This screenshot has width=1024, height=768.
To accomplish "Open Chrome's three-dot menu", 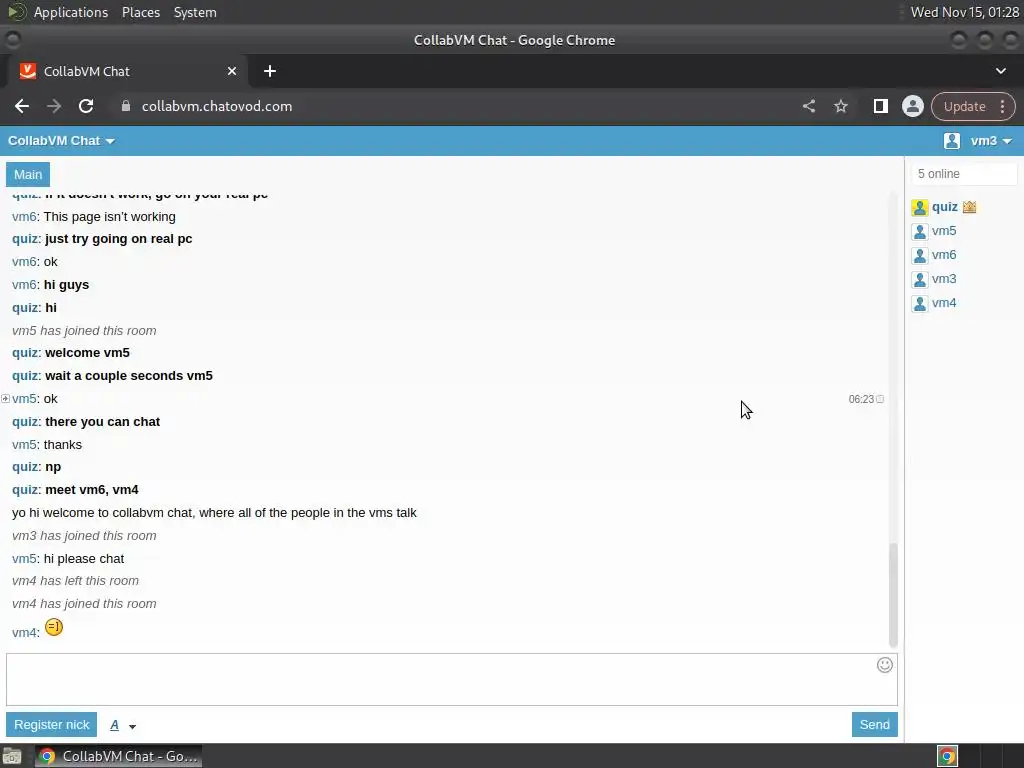I will click(1002, 106).
